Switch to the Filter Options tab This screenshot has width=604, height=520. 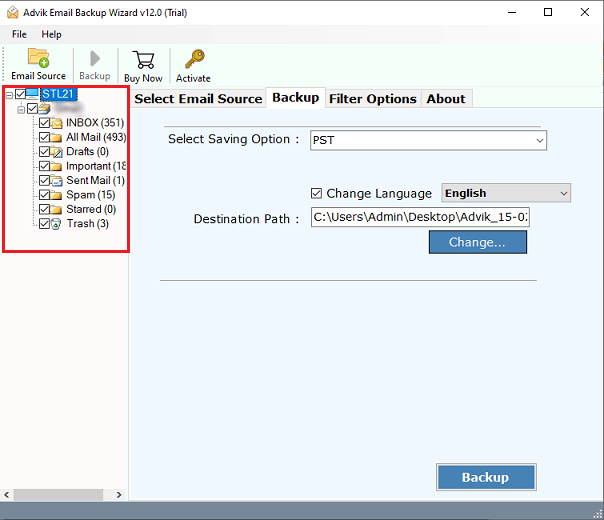[x=372, y=98]
